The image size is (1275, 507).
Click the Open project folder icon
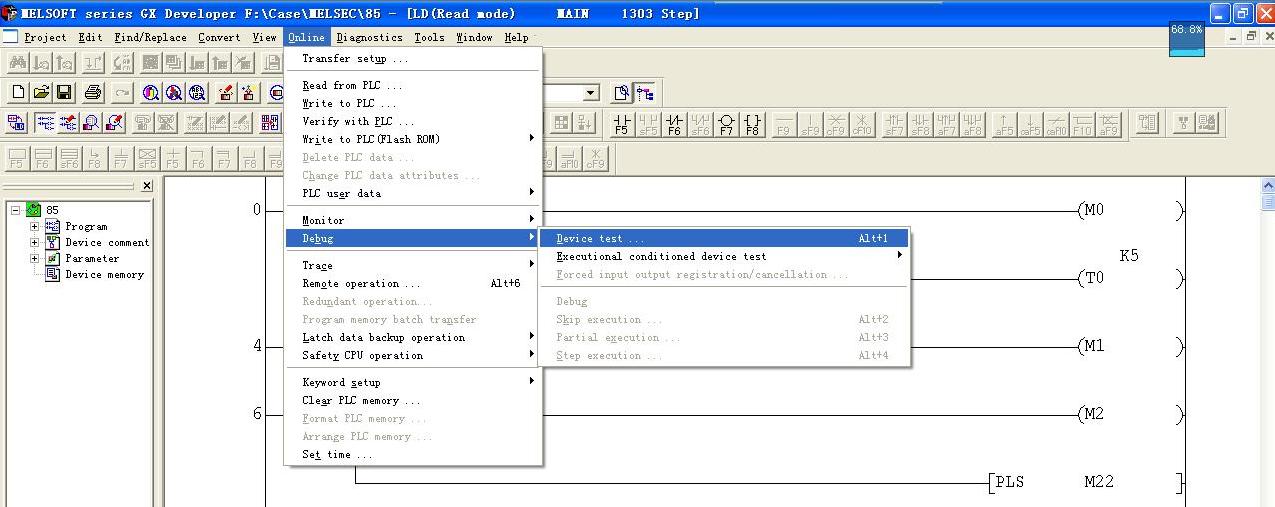coord(41,93)
